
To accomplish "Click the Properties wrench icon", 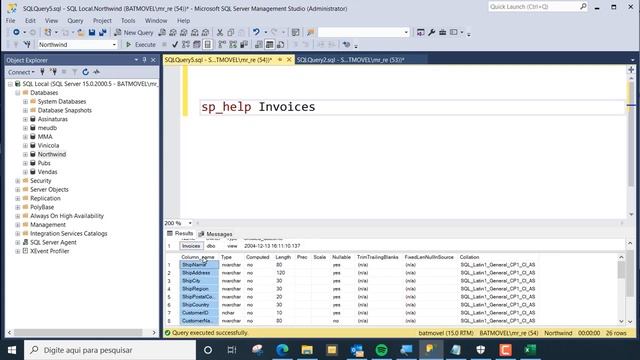I will pyautogui.click(x=431, y=32).
